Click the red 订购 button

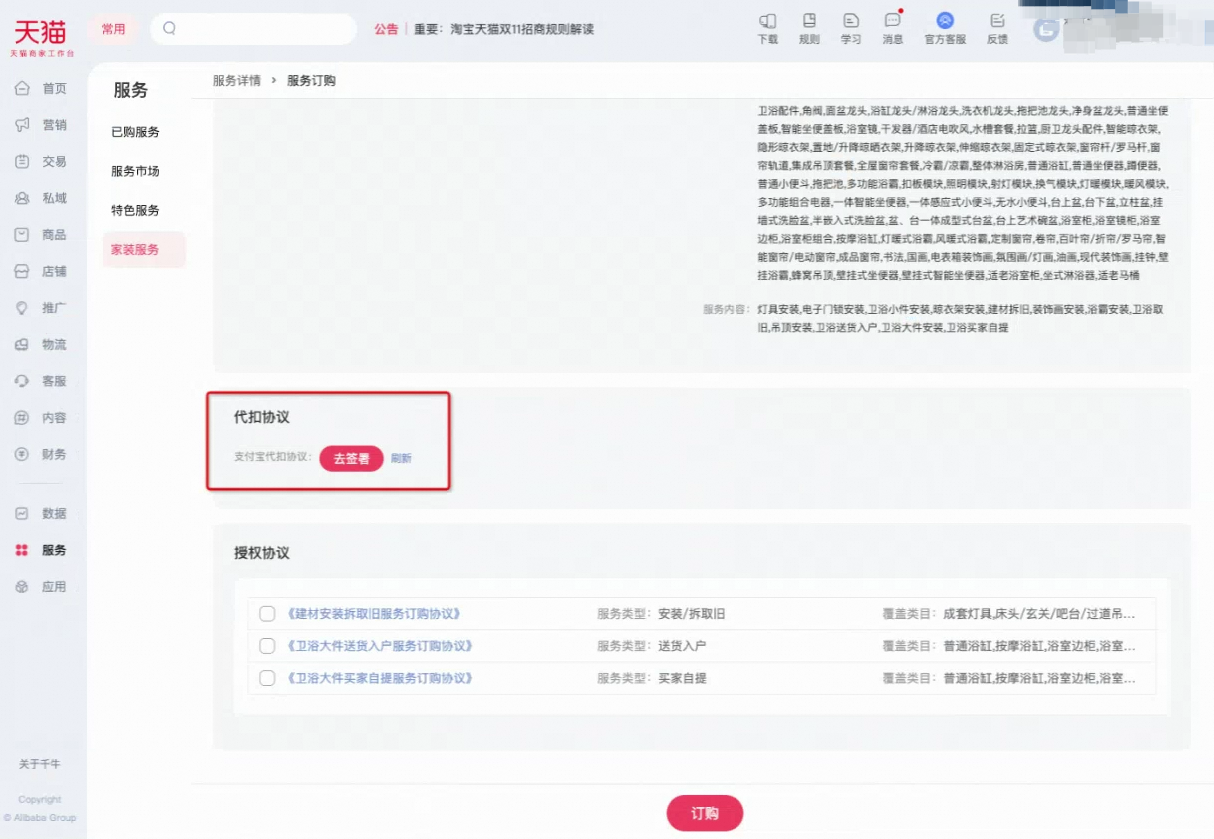pyautogui.click(x=705, y=813)
